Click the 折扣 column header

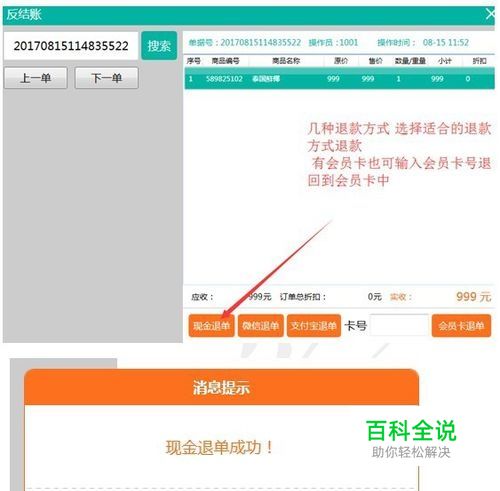click(479, 61)
